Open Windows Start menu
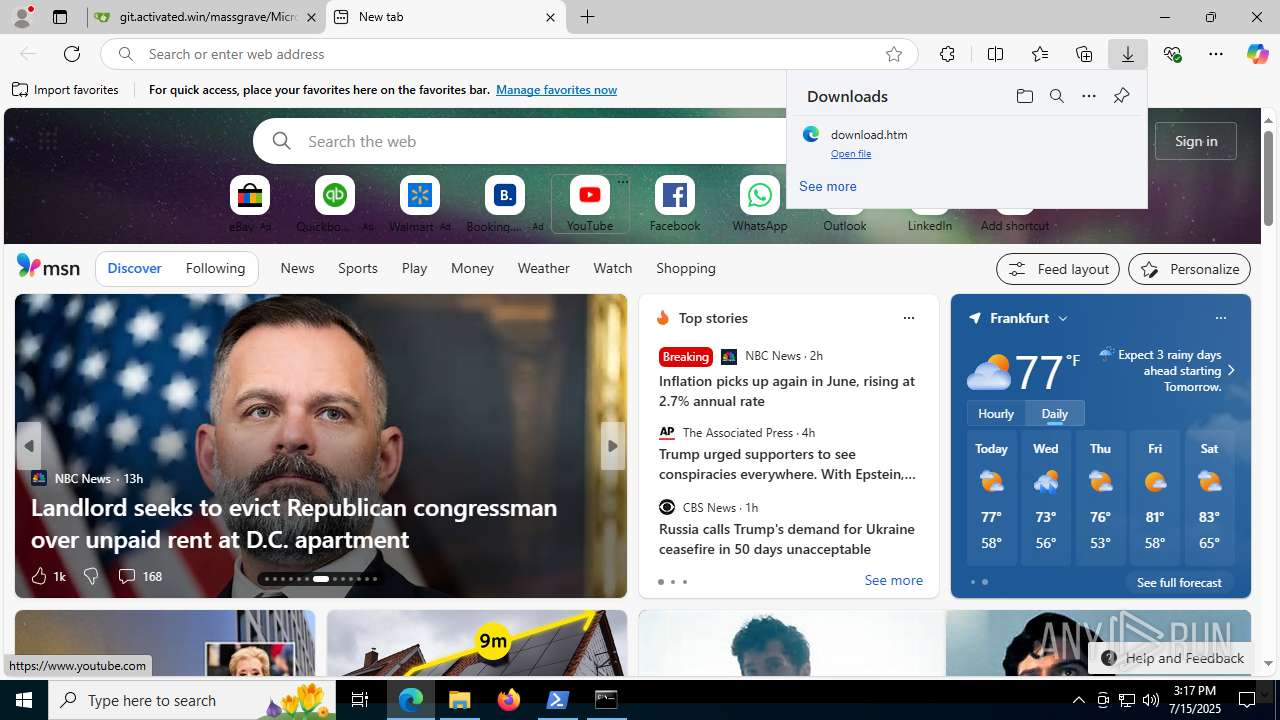Screen dimensions: 1280x720 [x=24, y=700]
